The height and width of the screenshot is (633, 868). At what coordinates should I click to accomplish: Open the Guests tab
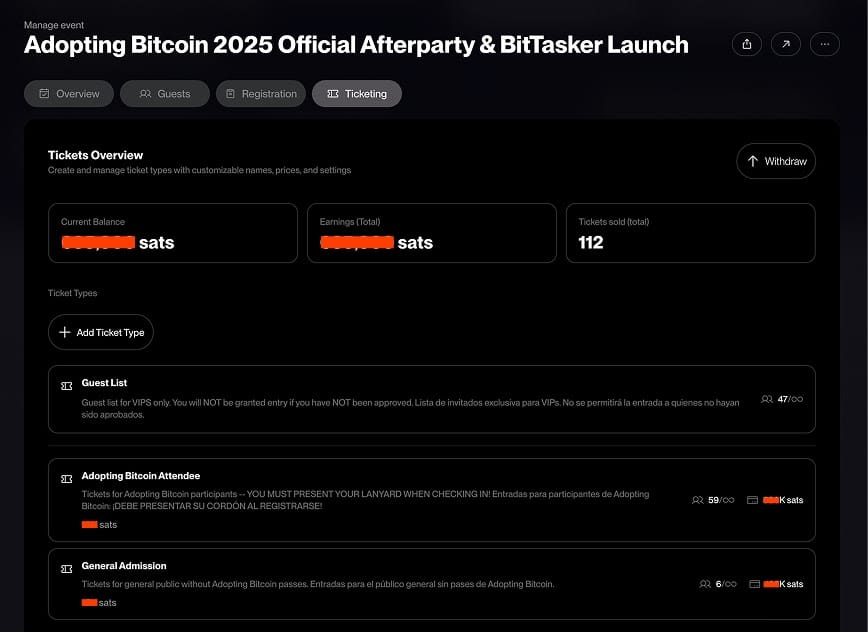tap(165, 94)
